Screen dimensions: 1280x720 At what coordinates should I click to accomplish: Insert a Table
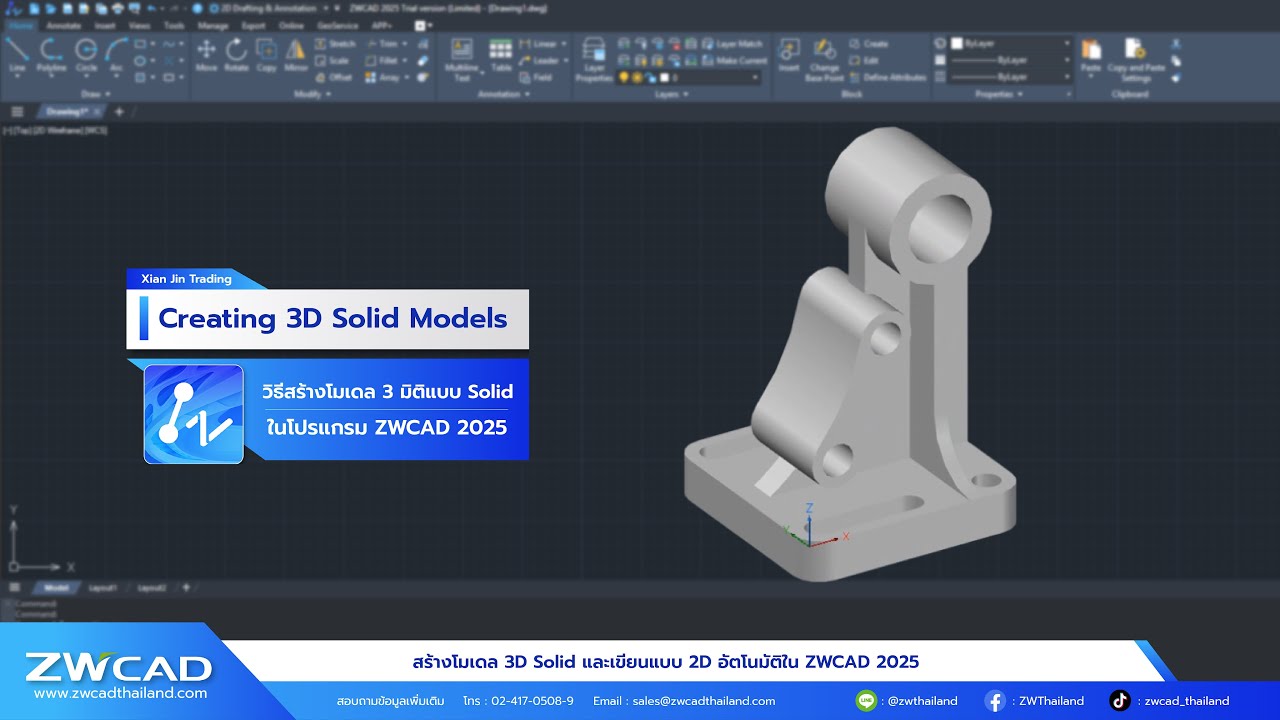point(501,56)
